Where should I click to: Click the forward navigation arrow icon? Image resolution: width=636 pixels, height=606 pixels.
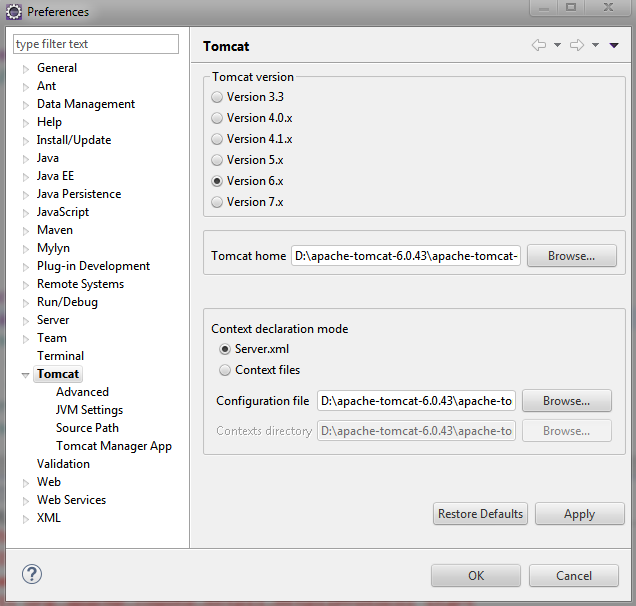[x=576, y=45]
